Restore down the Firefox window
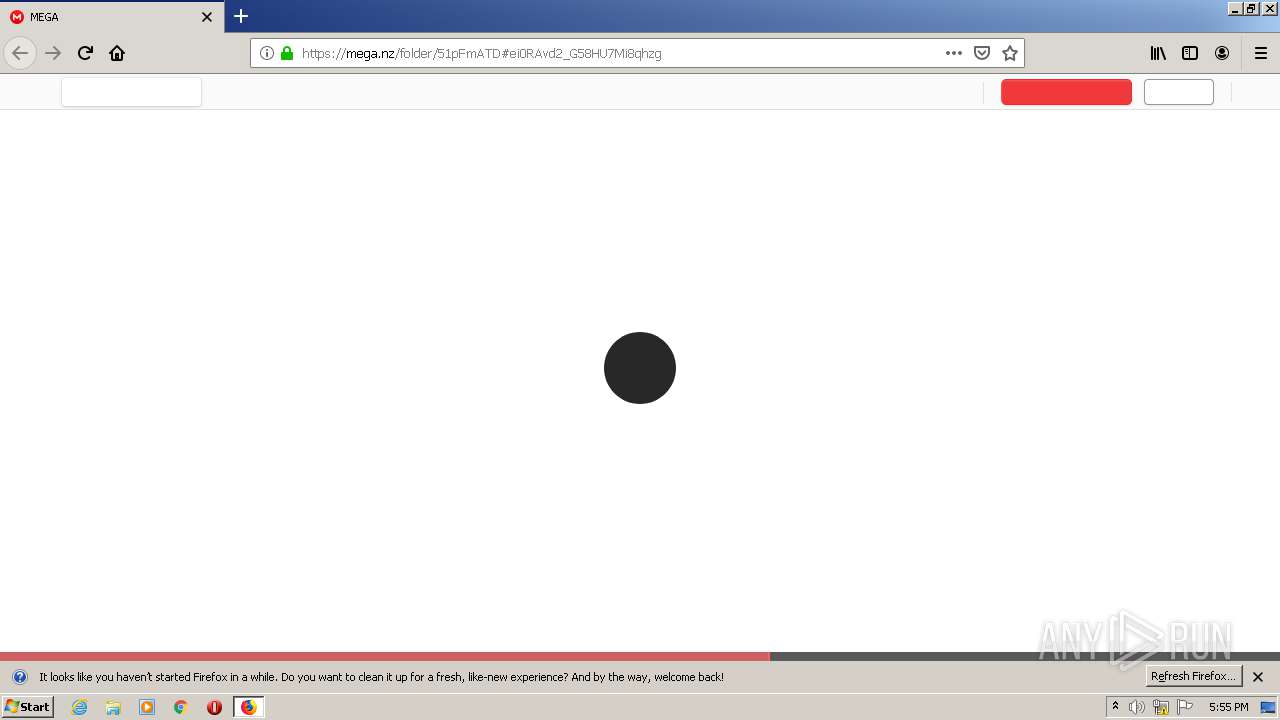This screenshot has height=720, width=1280. pos(1251,9)
